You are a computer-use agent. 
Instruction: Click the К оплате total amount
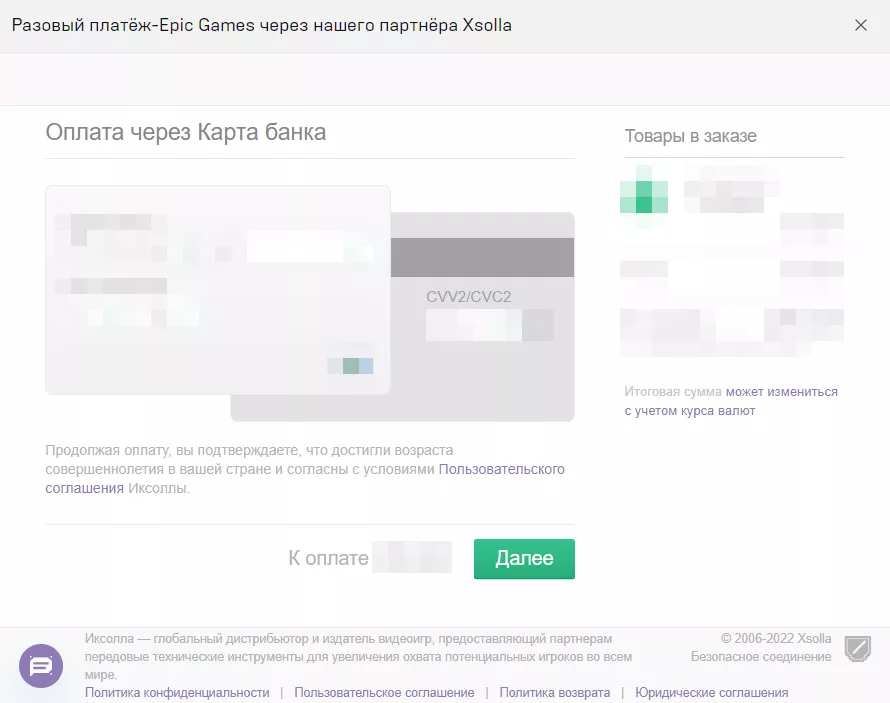(412, 558)
